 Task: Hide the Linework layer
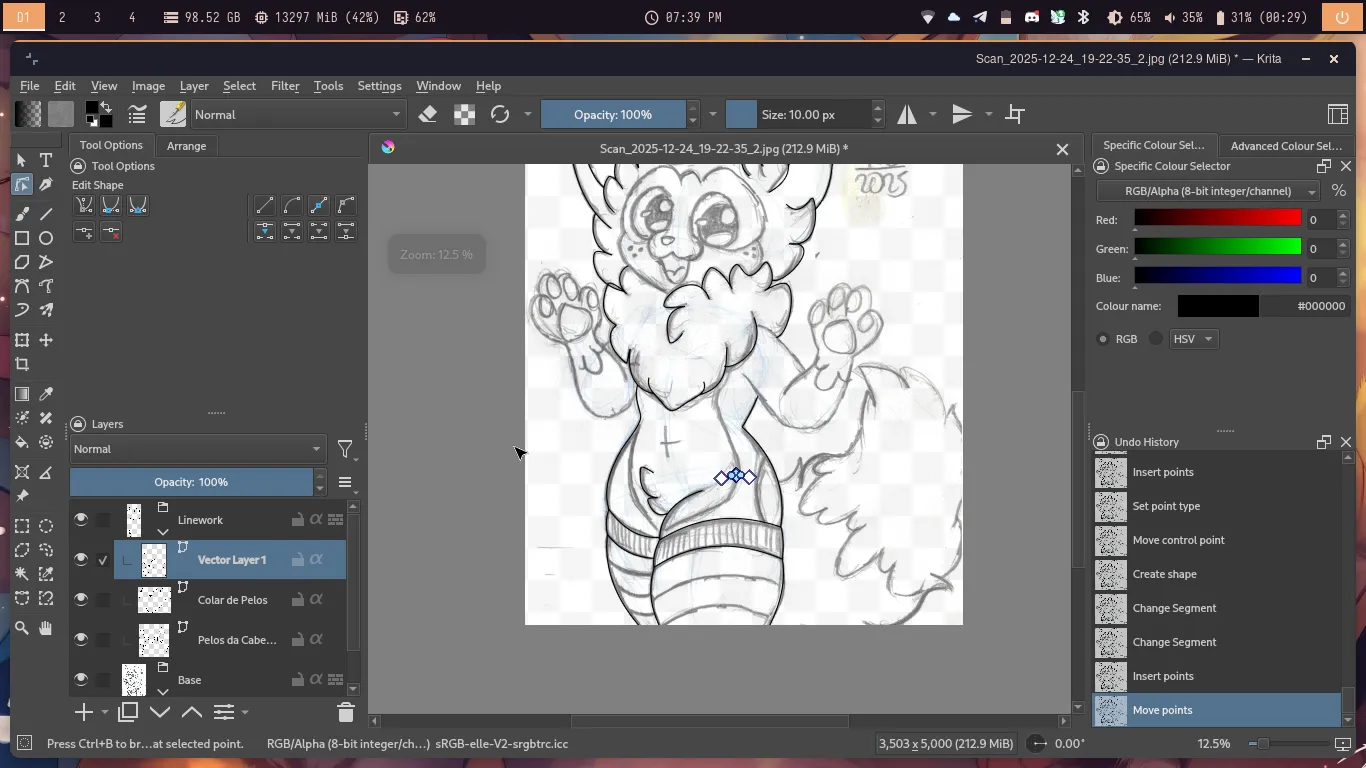[x=81, y=519]
